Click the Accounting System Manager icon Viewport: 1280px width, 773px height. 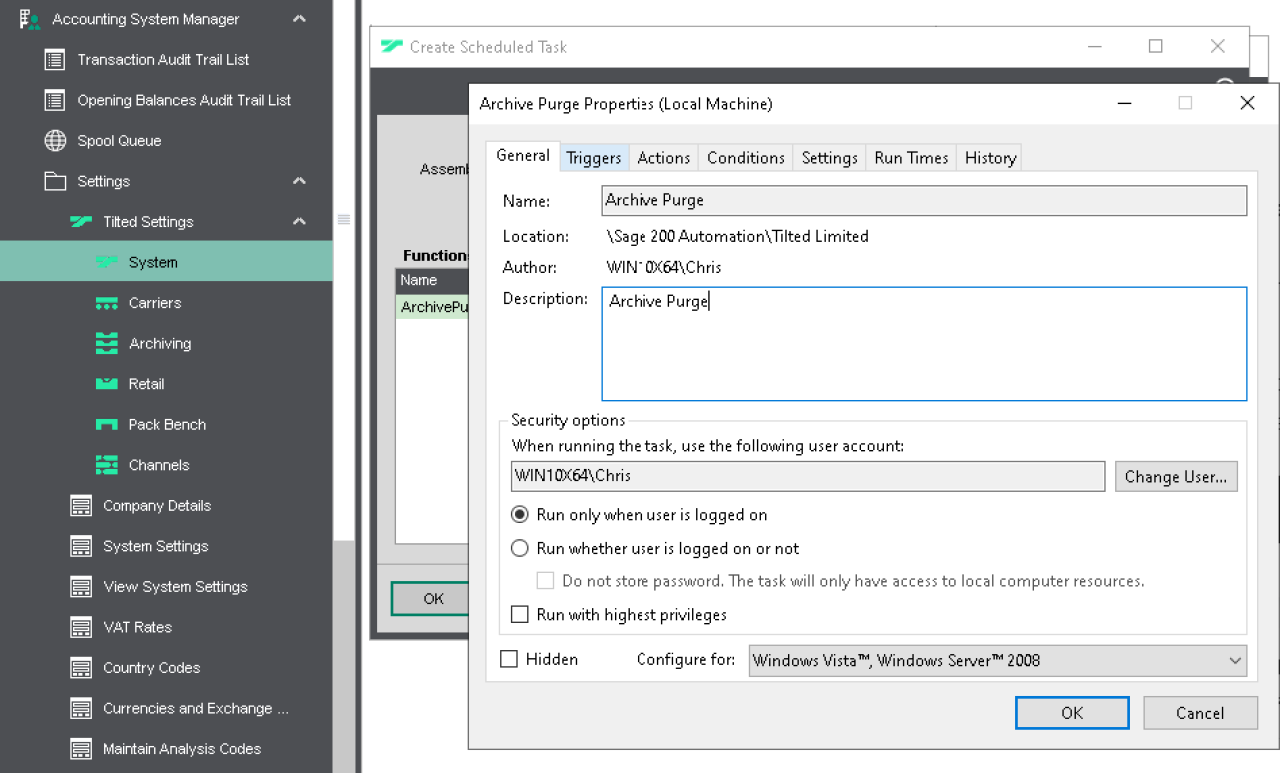[x=30, y=19]
